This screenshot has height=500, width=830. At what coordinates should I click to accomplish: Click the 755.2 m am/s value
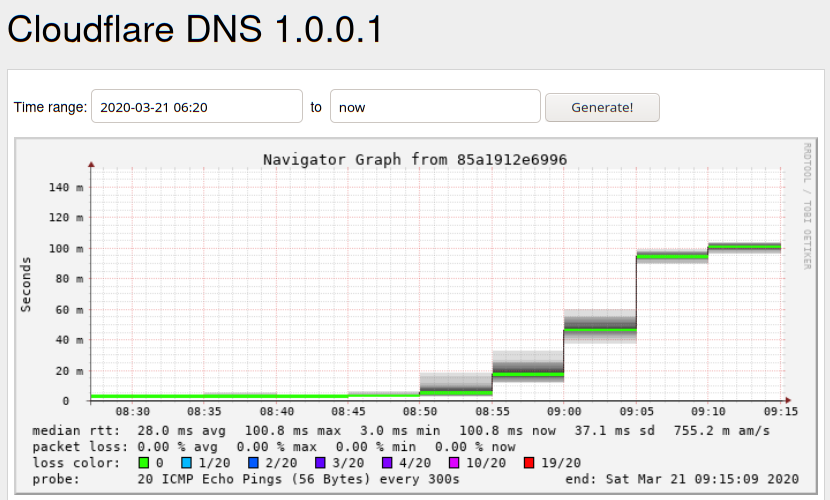pos(721,431)
